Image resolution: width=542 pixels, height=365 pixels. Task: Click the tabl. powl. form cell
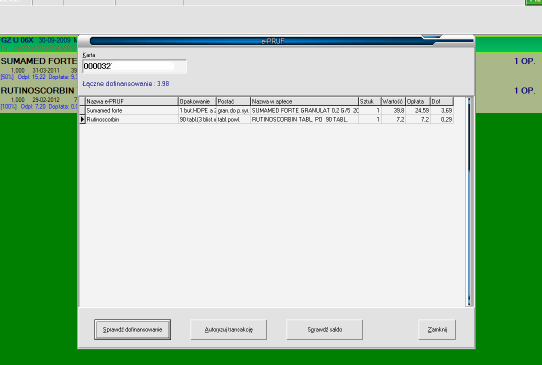pos(233,119)
